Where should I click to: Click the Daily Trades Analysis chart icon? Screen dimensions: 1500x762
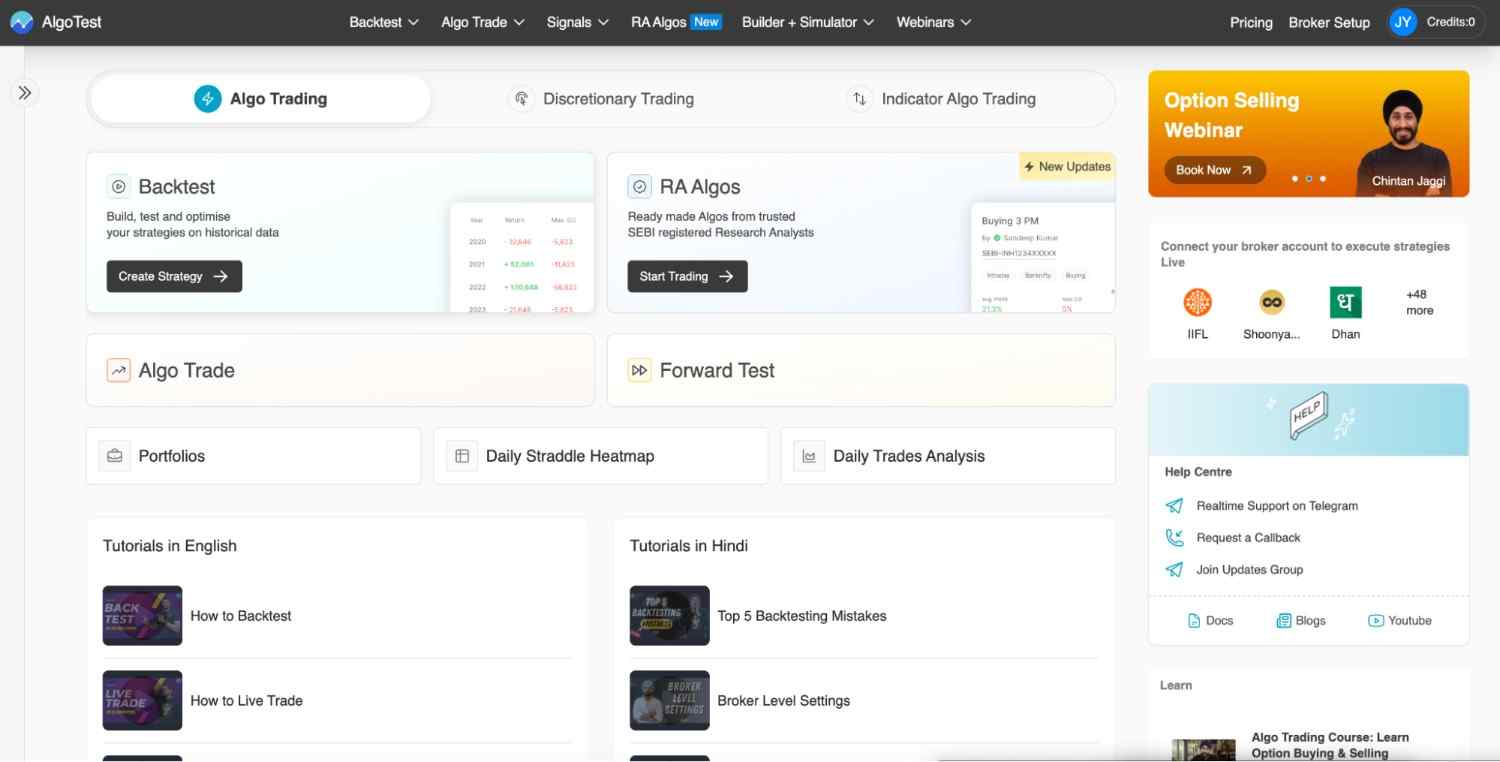pyautogui.click(x=809, y=456)
